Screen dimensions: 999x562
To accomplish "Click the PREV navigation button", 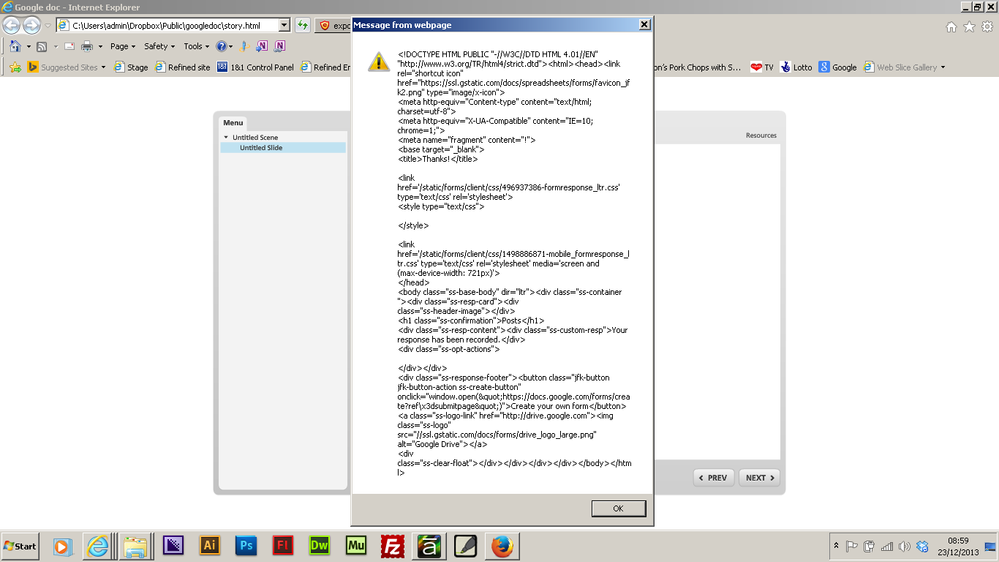I will pos(714,477).
